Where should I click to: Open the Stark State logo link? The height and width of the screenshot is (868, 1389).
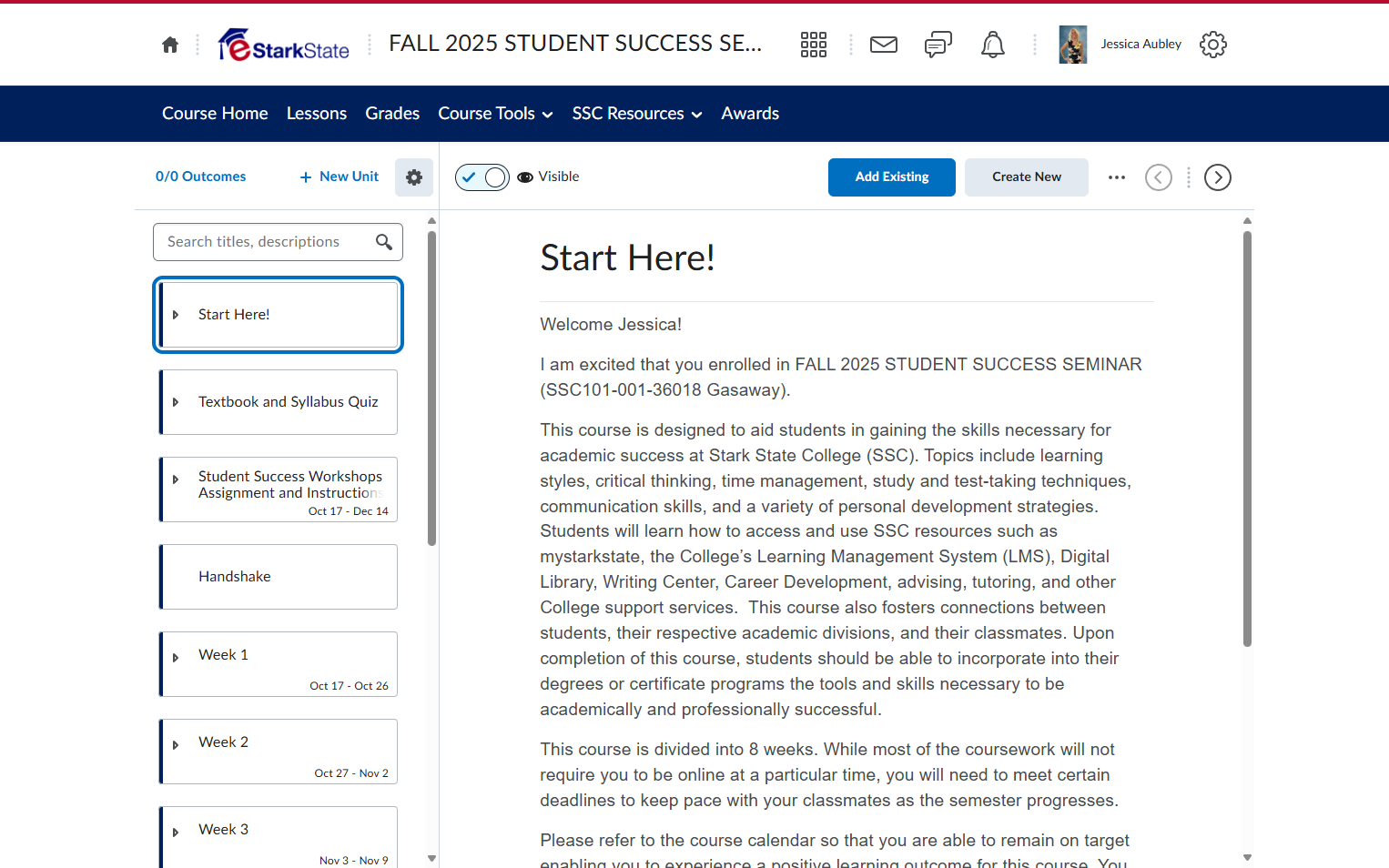coord(284,45)
